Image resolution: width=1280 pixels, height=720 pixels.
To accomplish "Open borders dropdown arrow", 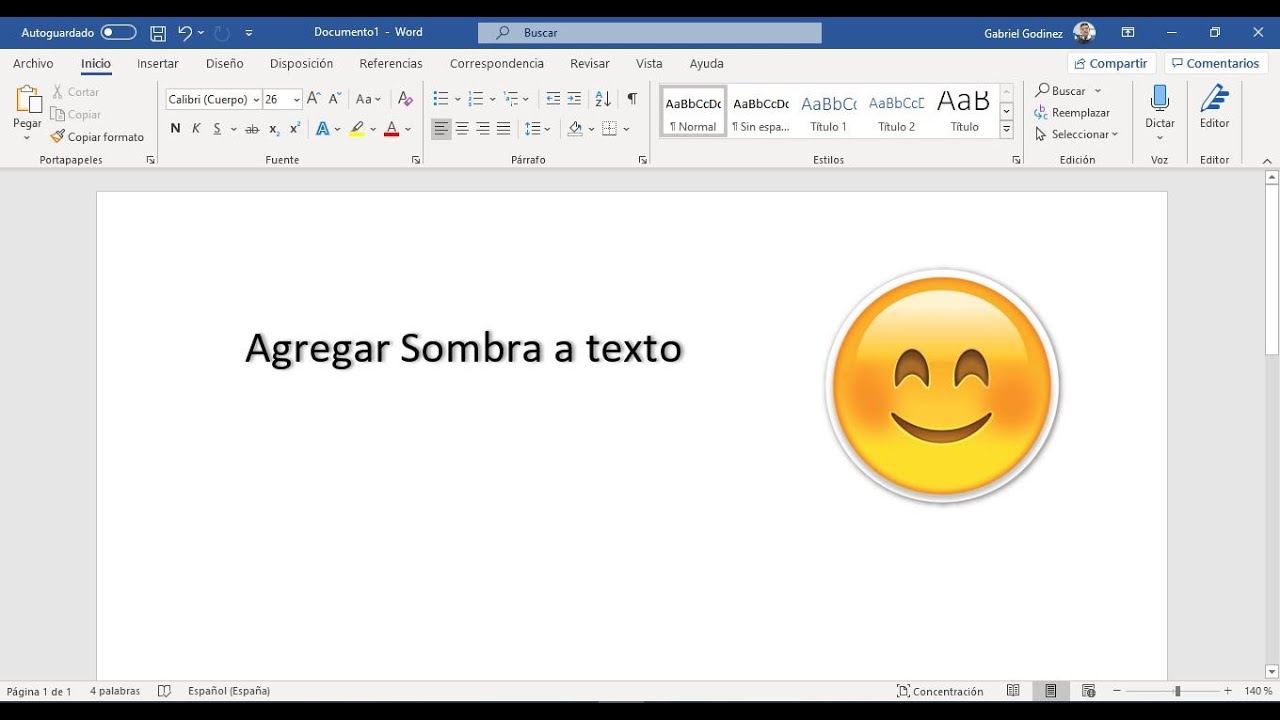I will tap(627, 129).
